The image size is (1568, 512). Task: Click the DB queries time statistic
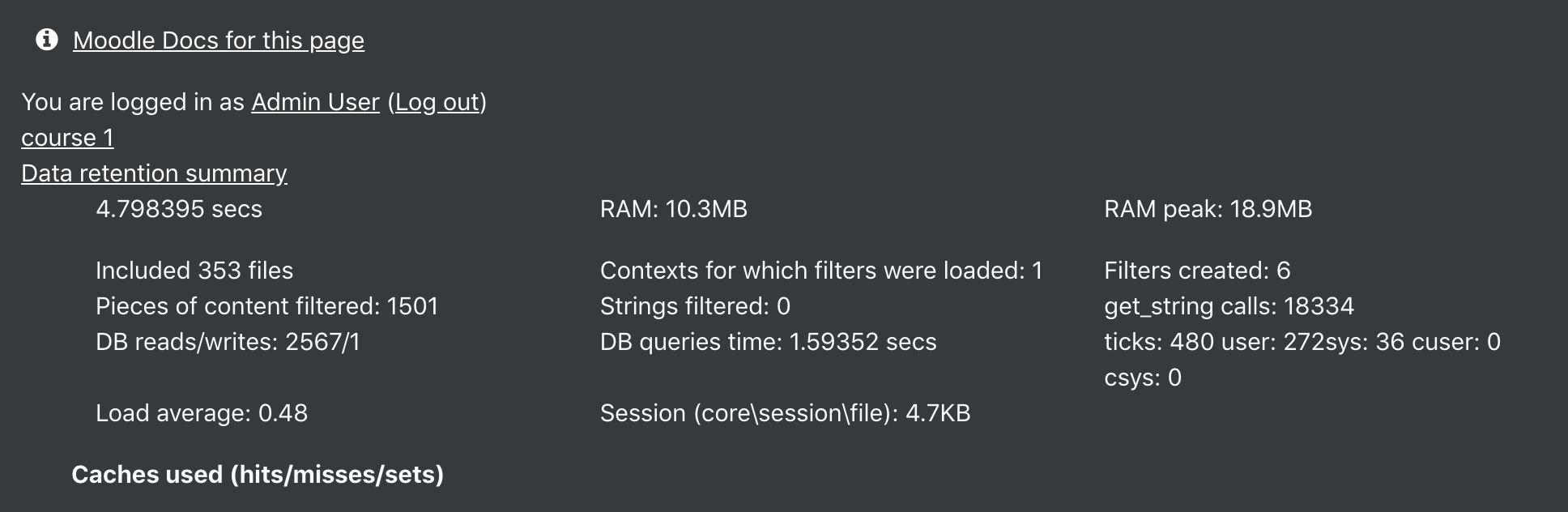pos(768,342)
